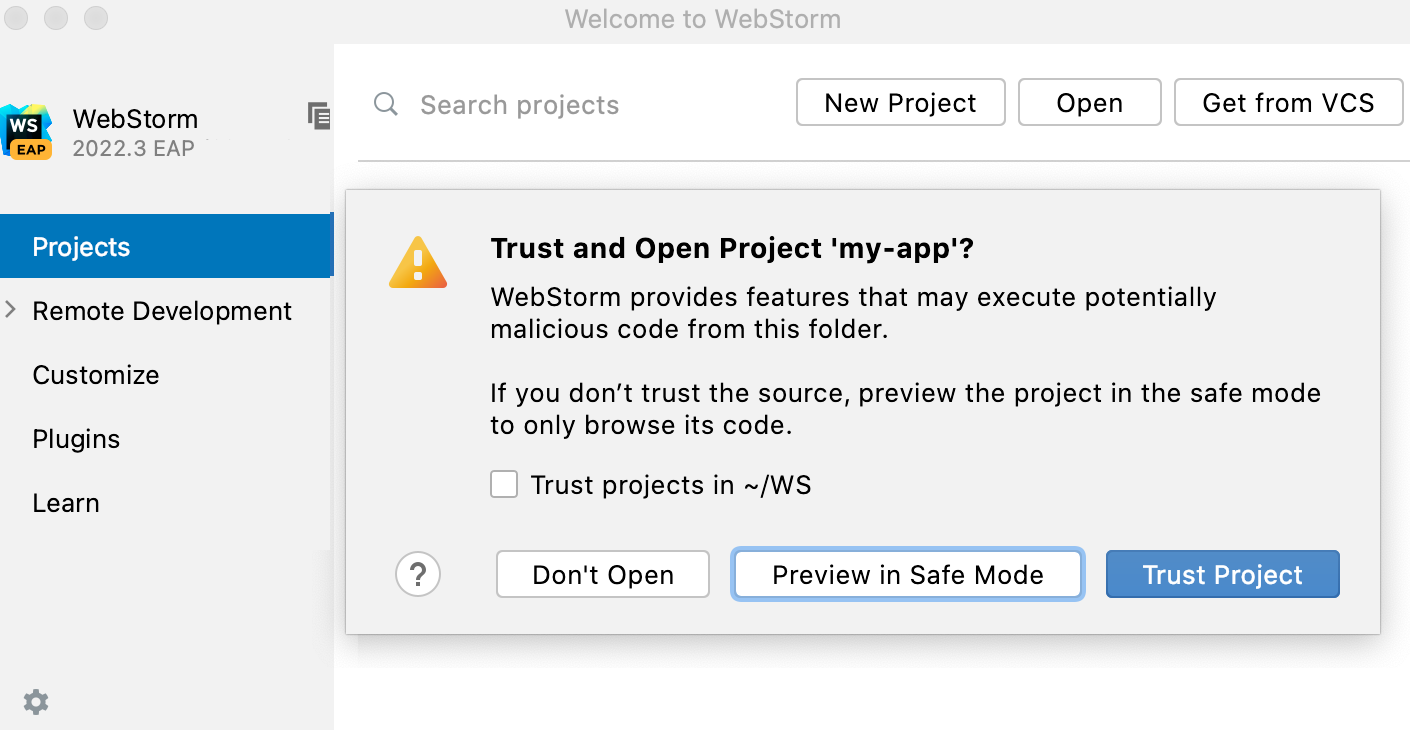
Task: Click inside the Search projects field
Action: (520, 104)
